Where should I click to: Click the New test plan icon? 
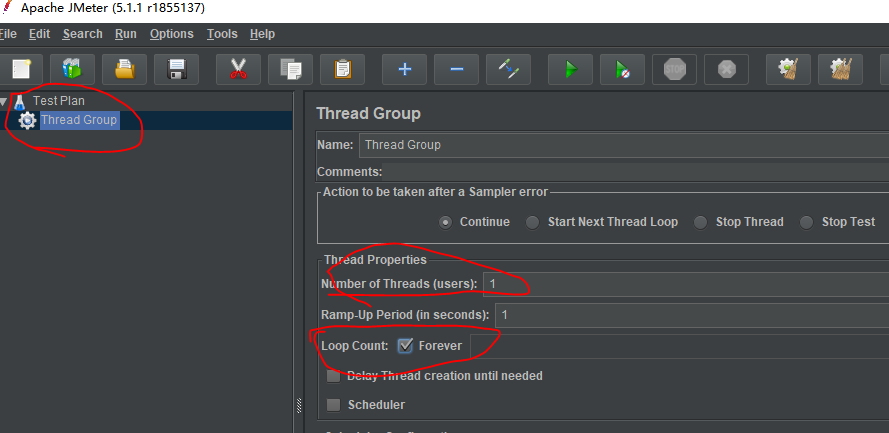[x=20, y=70]
